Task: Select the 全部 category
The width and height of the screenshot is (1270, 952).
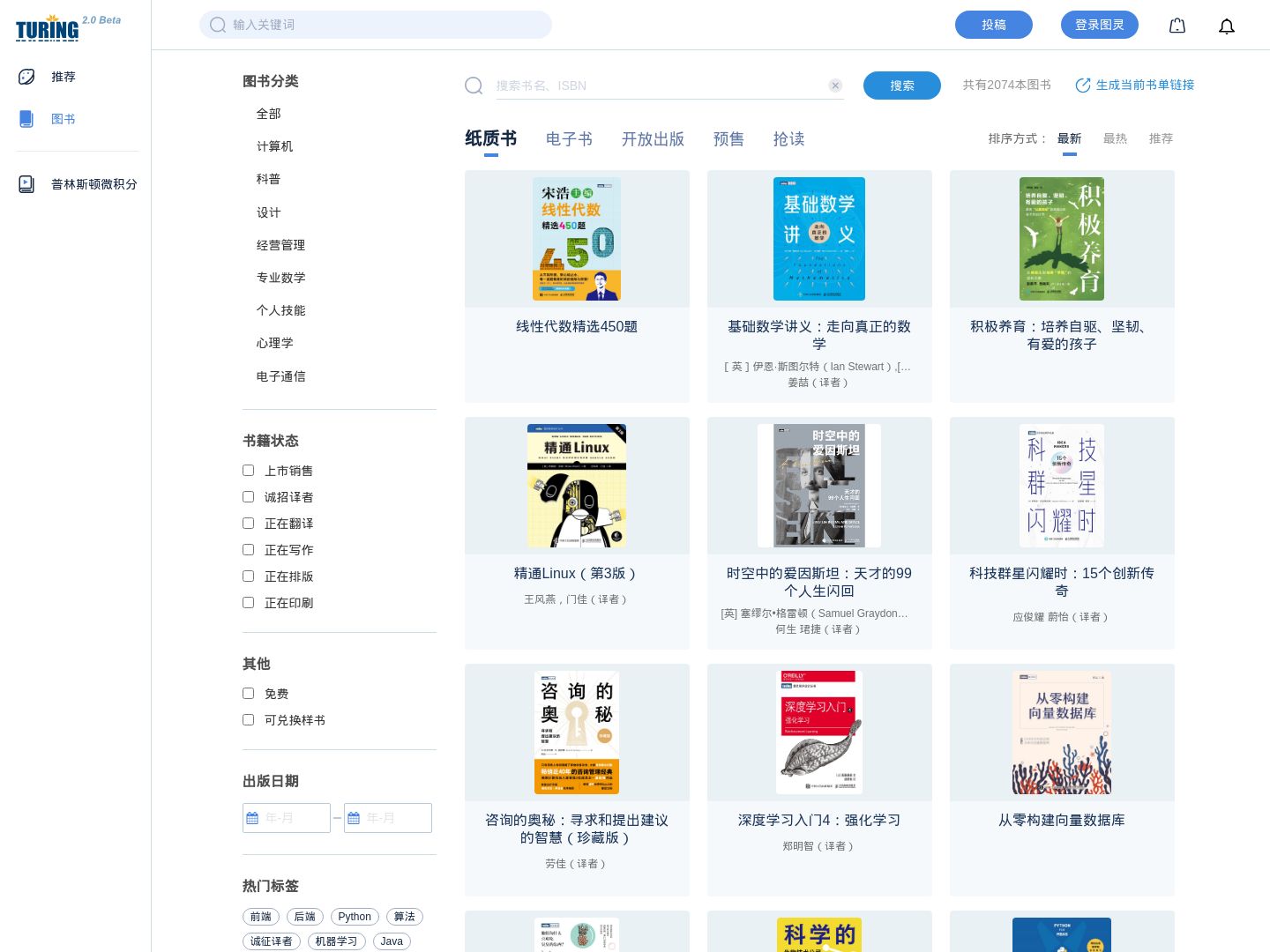Action: tap(269, 114)
